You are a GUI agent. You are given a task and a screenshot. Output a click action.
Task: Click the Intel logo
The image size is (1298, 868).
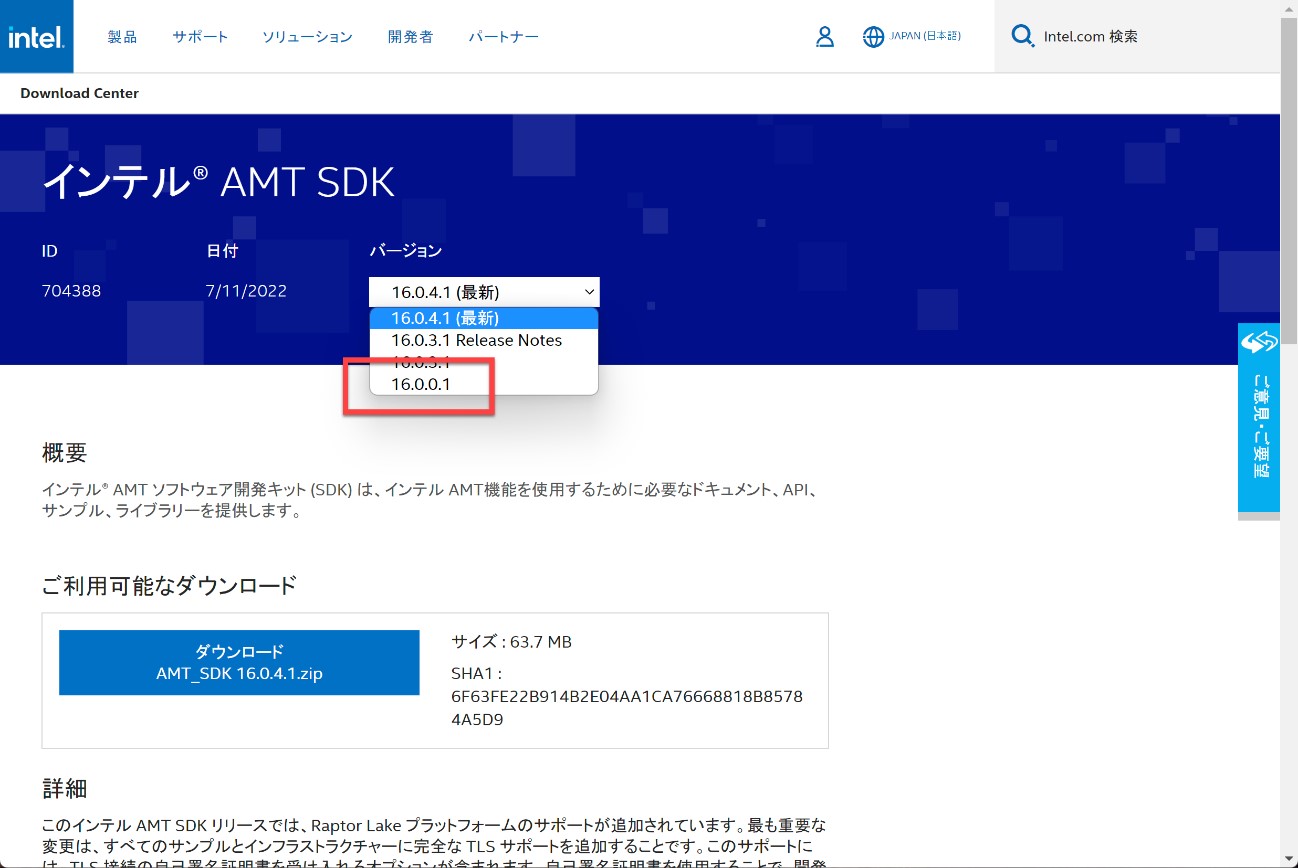point(36,36)
